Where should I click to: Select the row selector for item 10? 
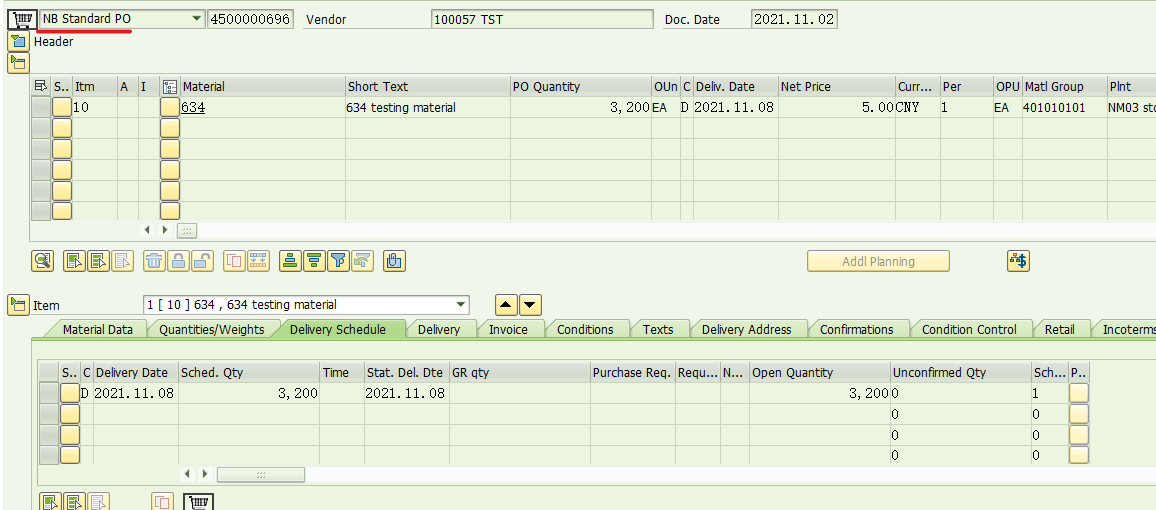(41, 108)
